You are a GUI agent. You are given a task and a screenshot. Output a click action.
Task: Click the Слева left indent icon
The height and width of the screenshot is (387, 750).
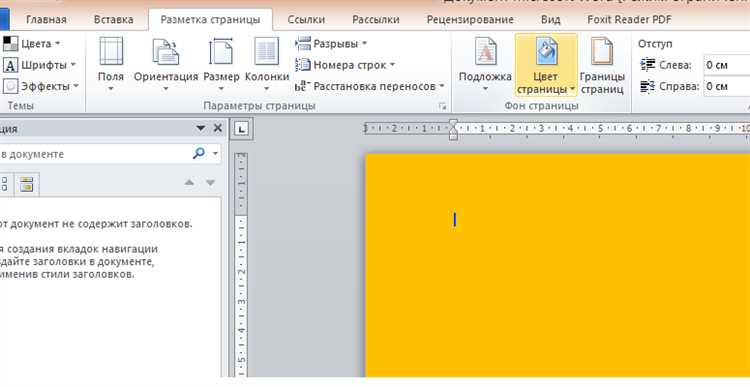648,65
